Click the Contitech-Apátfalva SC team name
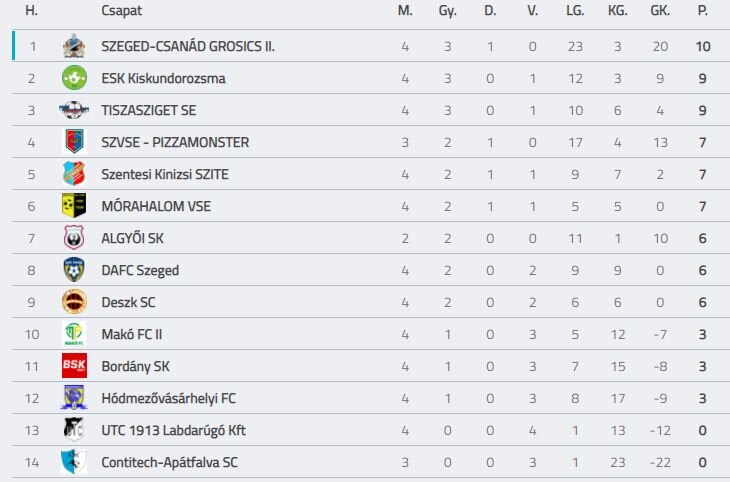Viewport: 730px width, 482px height. [169, 462]
